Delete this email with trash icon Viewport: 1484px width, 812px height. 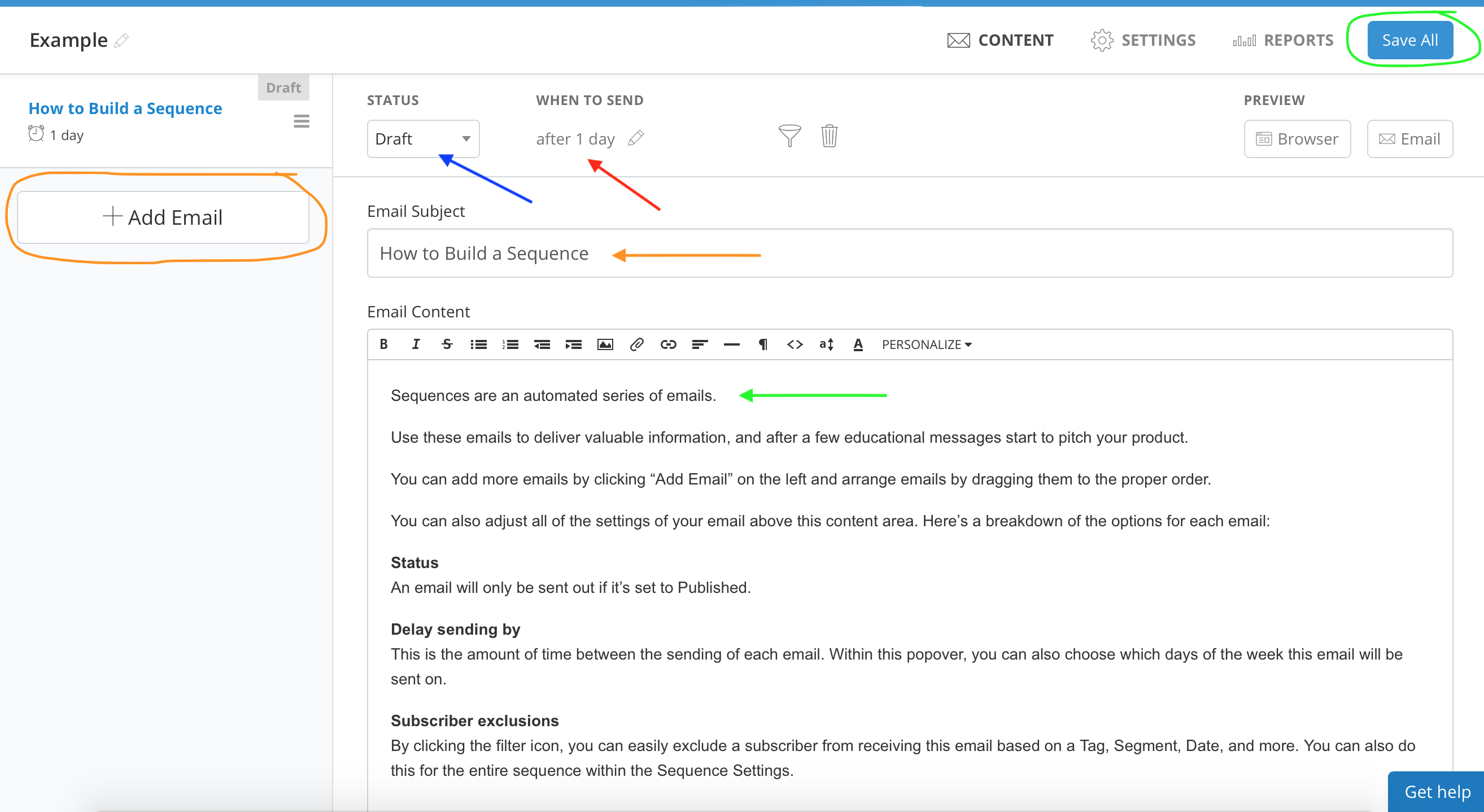(829, 137)
